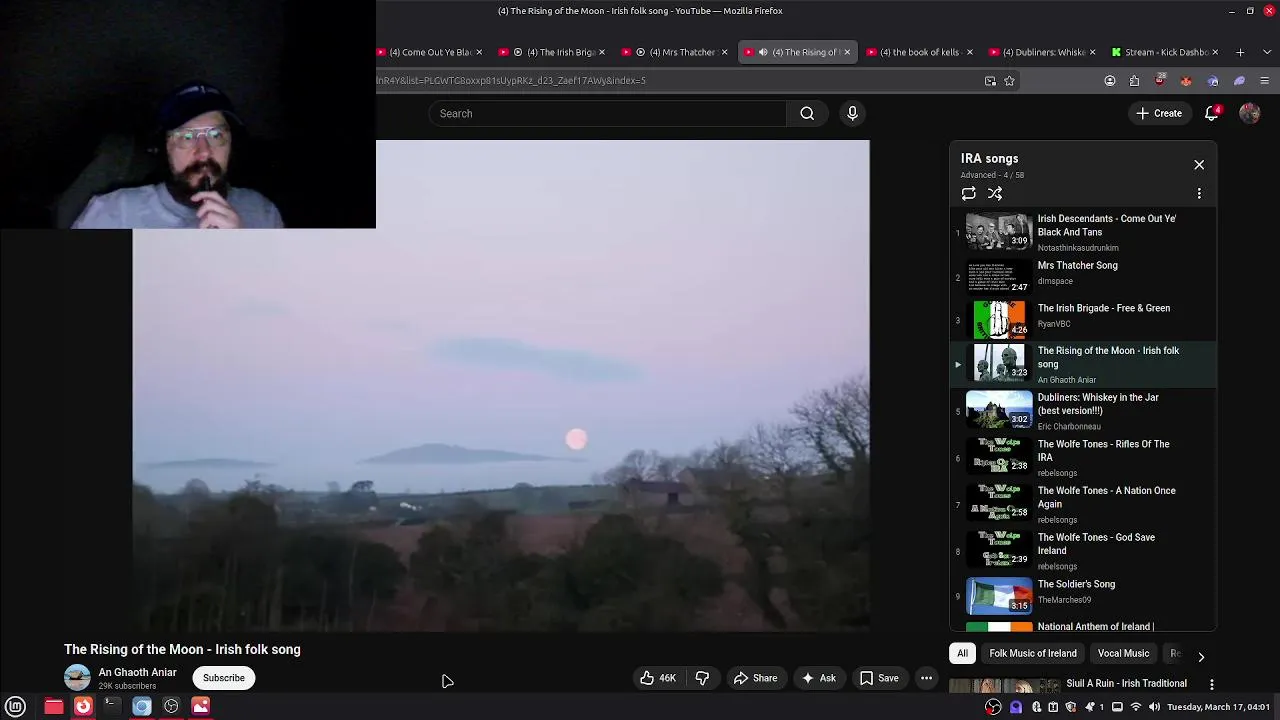Show the list of all Firefox tabs

tap(1265, 52)
